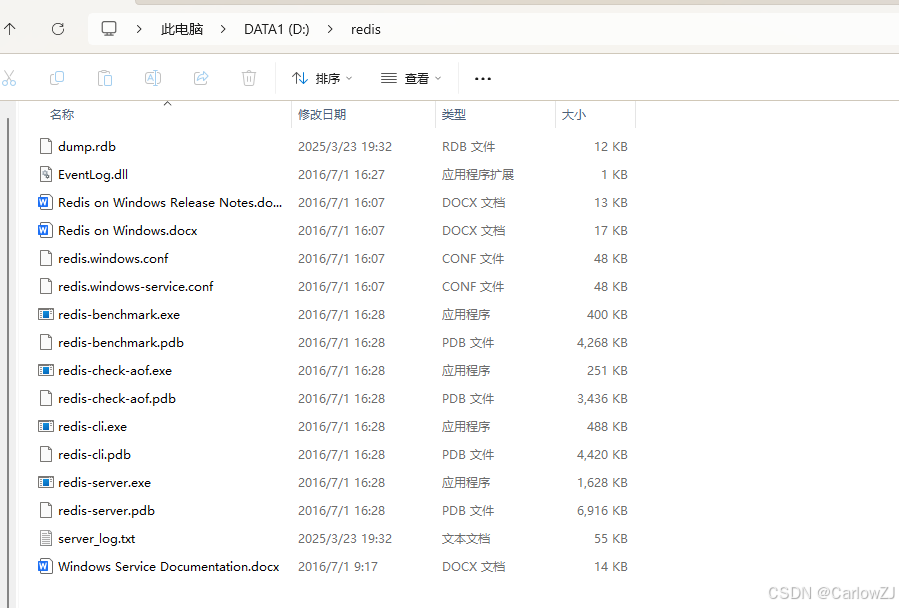Click the redis-benchmark.exe application icon
899x608 pixels.
pyautogui.click(x=46, y=314)
